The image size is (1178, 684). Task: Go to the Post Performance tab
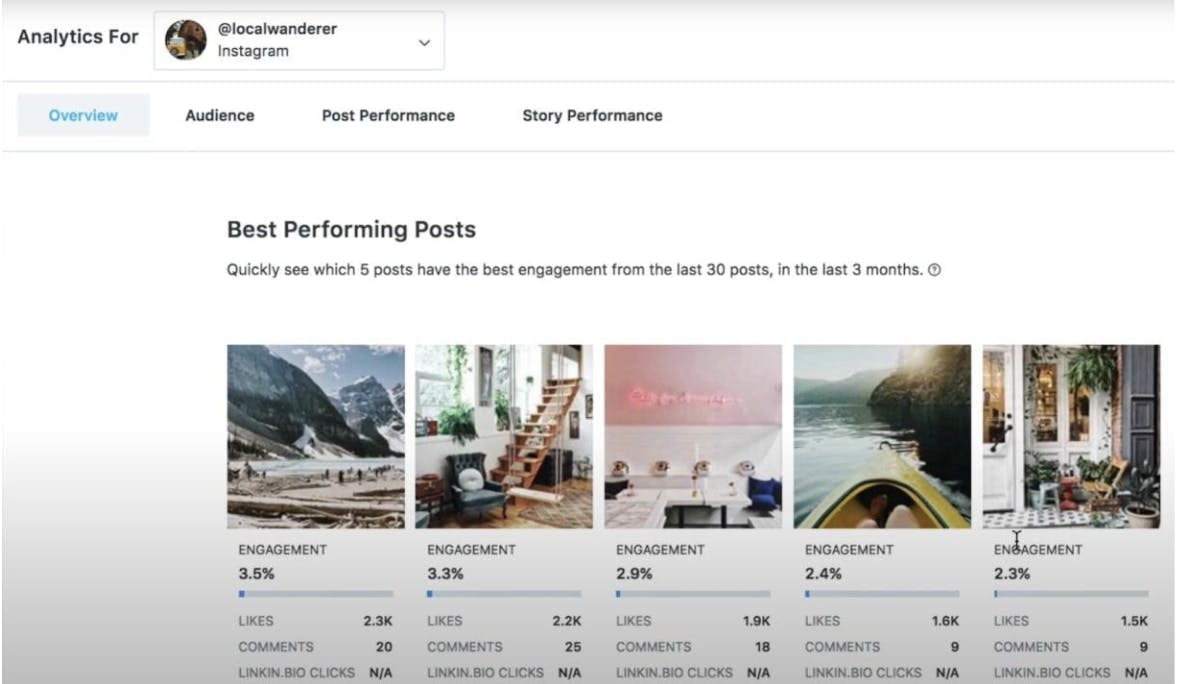(x=388, y=115)
